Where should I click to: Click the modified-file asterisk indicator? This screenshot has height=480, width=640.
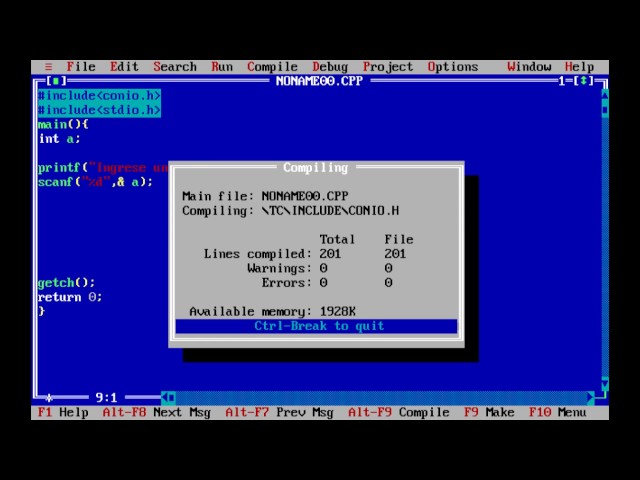[49, 398]
